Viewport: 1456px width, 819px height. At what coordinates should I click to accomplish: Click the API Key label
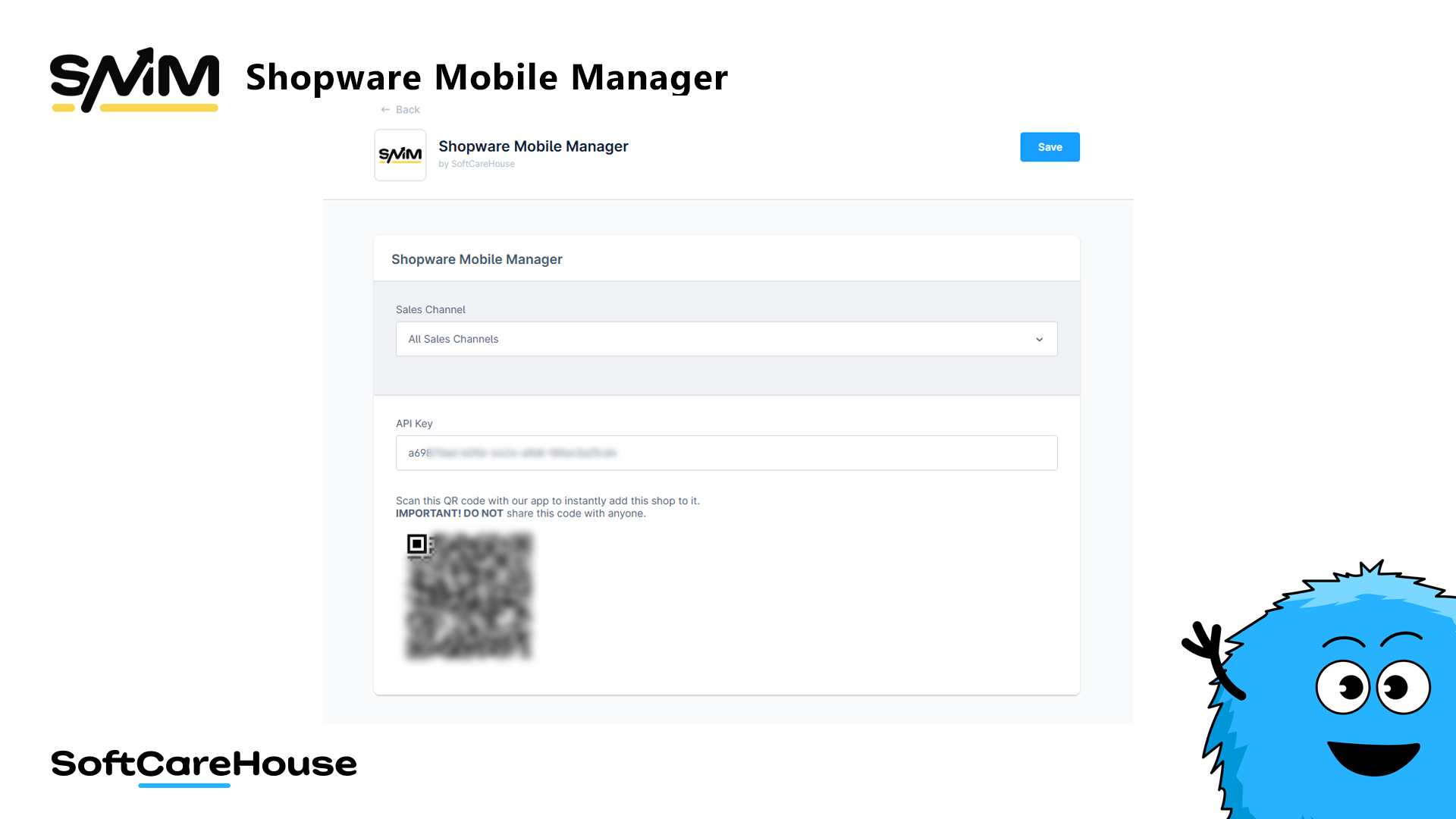(x=414, y=423)
